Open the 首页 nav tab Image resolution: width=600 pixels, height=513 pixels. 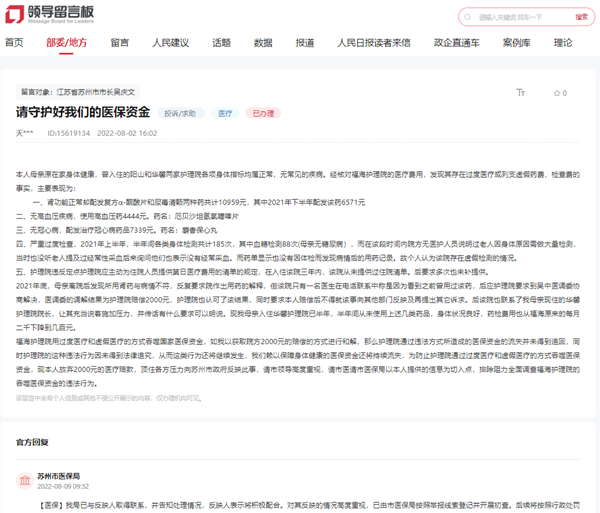(14, 42)
